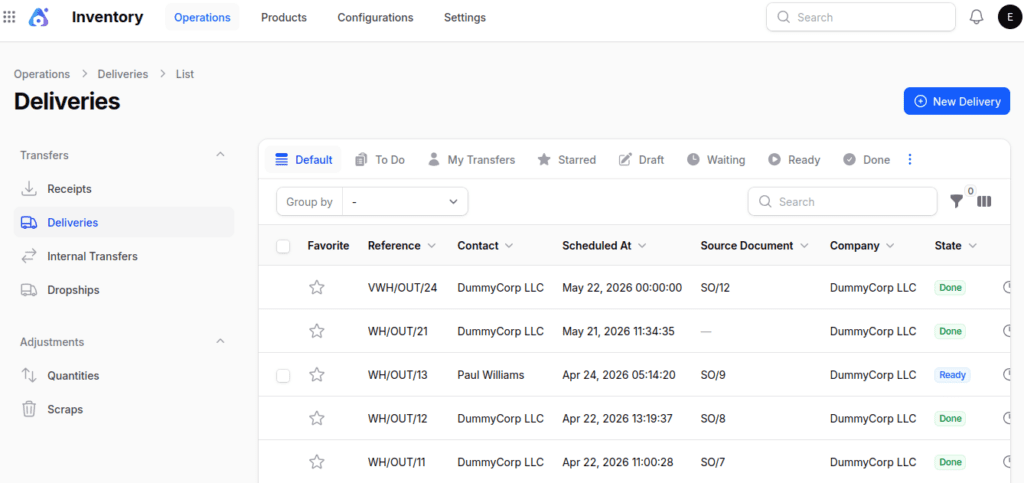This screenshot has width=1024, height=483.
Task: Switch to the Done tab
Action: coord(867,159)
